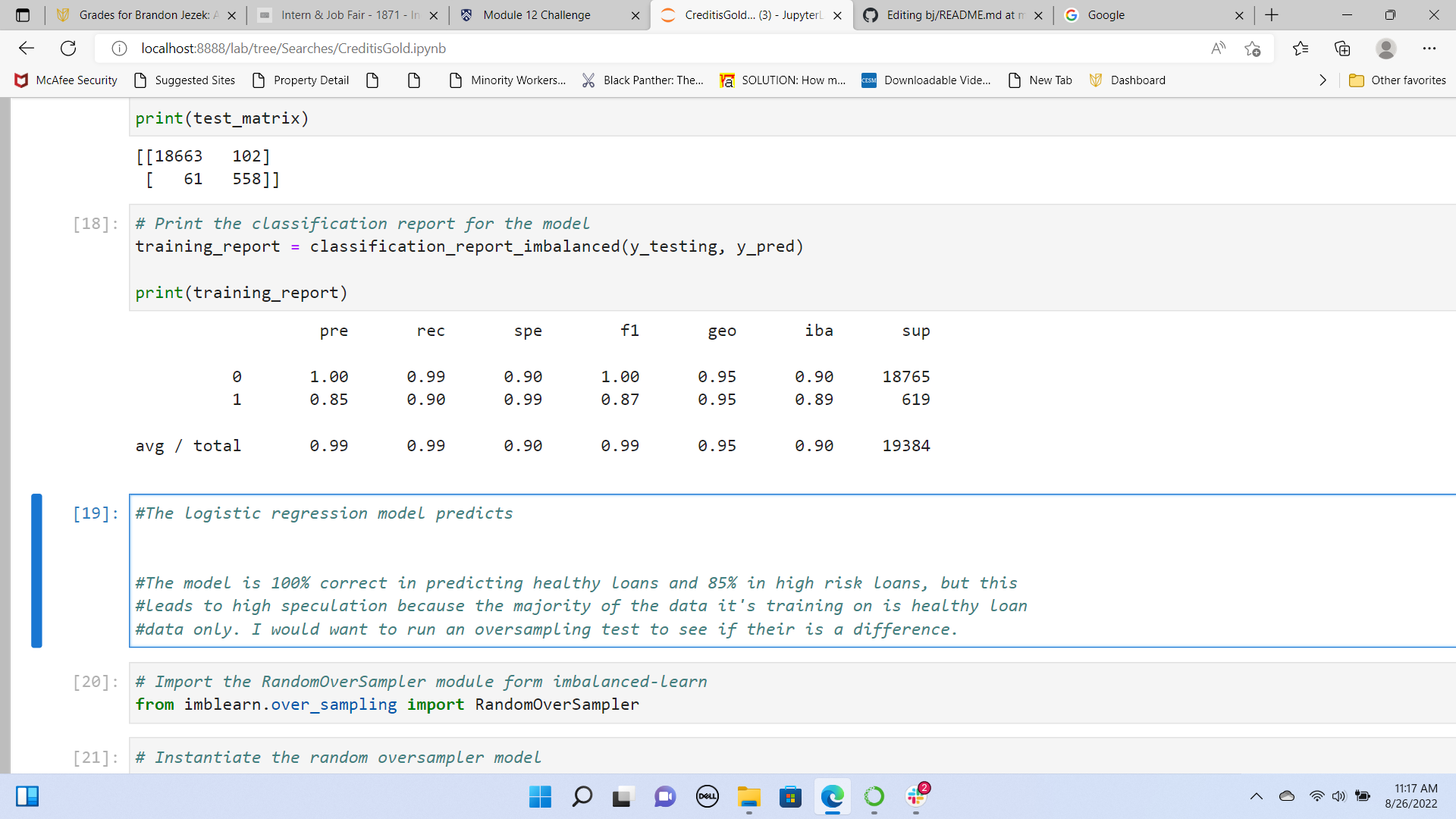Open the Other favorites folder
This screenshot has width=1456, height=819.
(1398, 80)
